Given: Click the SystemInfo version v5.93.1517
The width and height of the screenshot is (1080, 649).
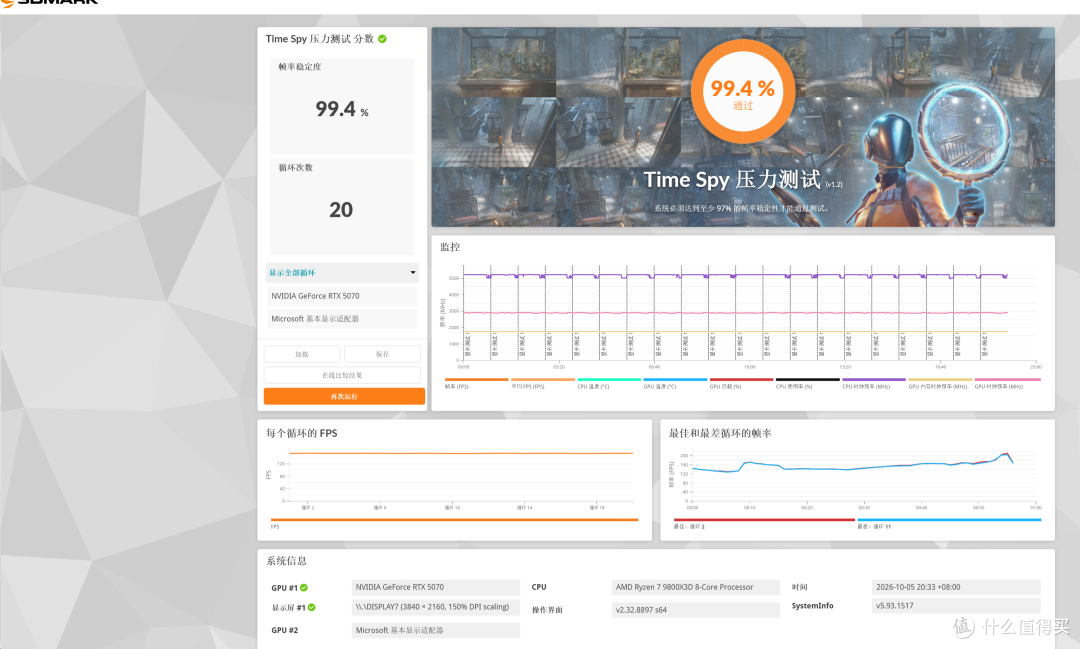Looking at the screenshot, I should click(956, 606).
